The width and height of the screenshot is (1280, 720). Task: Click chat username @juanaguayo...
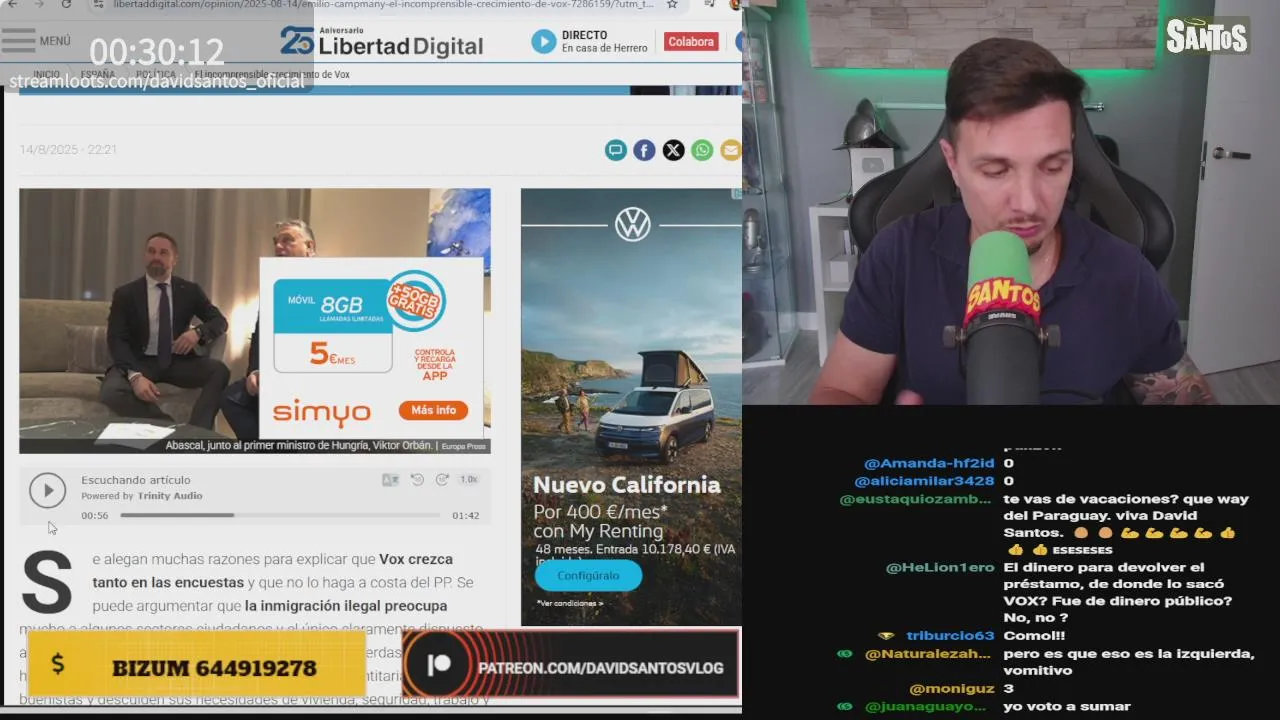tap(925, 706)
